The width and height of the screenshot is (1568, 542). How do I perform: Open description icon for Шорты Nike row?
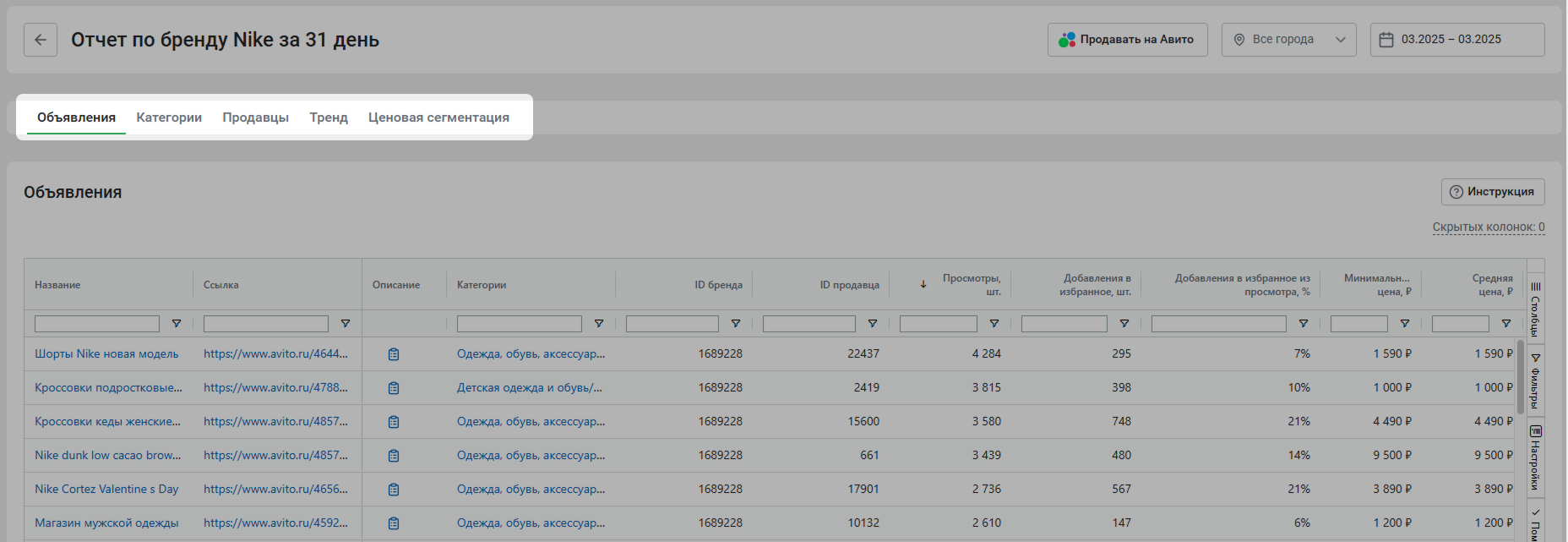394,354
